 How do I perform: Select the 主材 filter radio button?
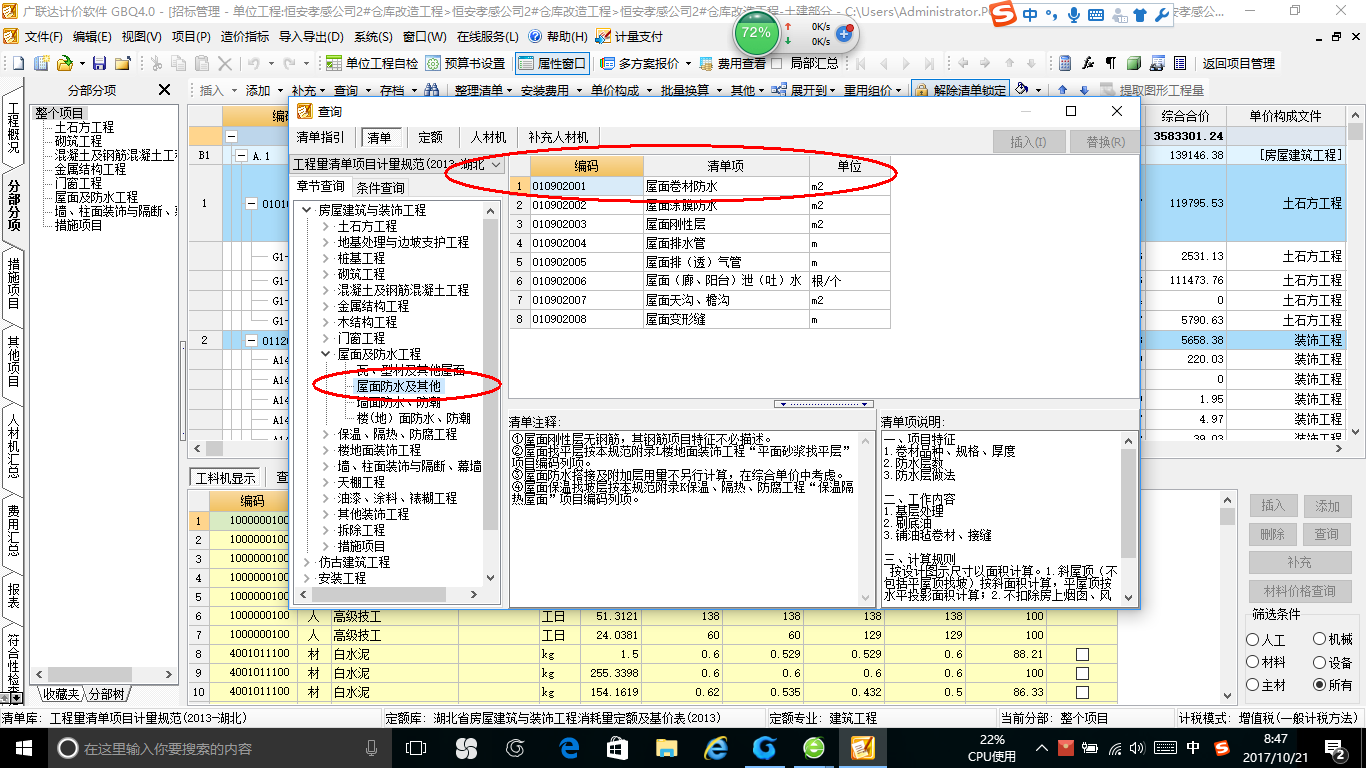pos(1253,685)
